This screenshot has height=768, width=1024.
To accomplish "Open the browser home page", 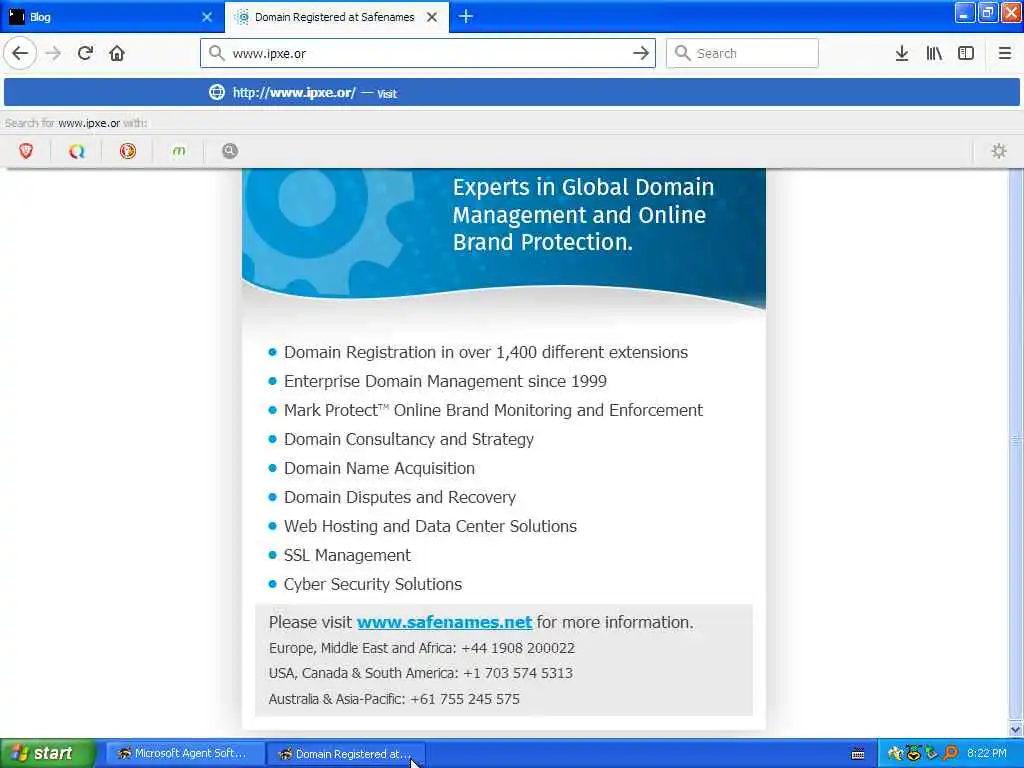I will click(x=117, y=54).
